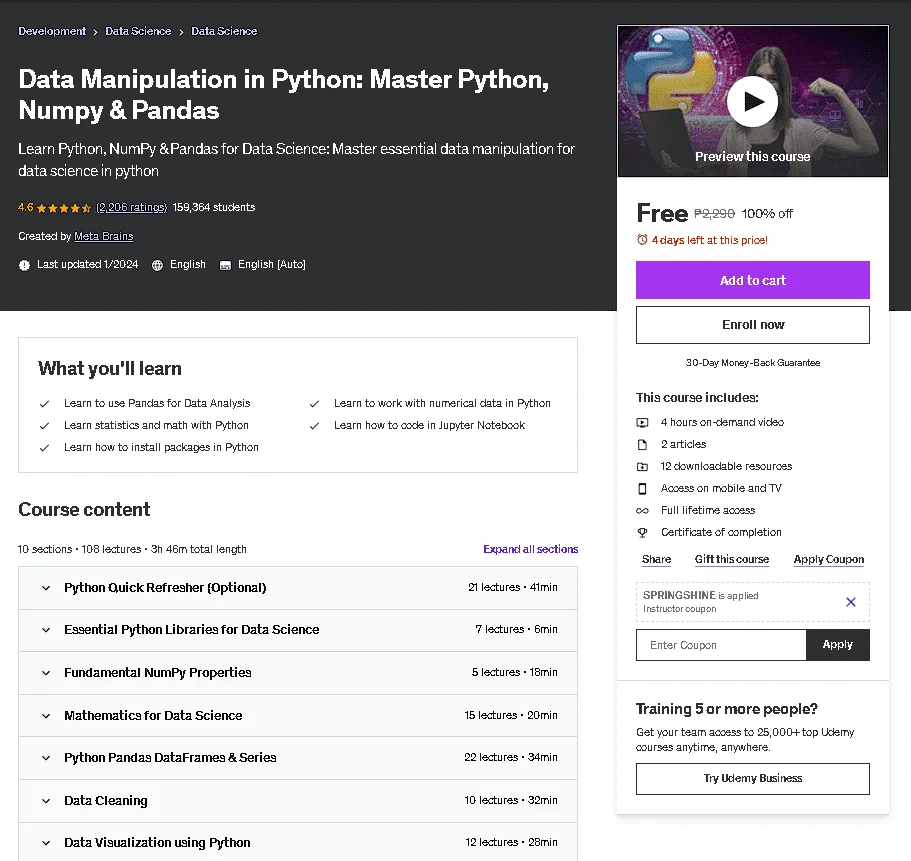Image resolution: width=911 pixels, height=861 pixels.
Task: Click the video icon beside on-demand video
Action: coord(642,422)
